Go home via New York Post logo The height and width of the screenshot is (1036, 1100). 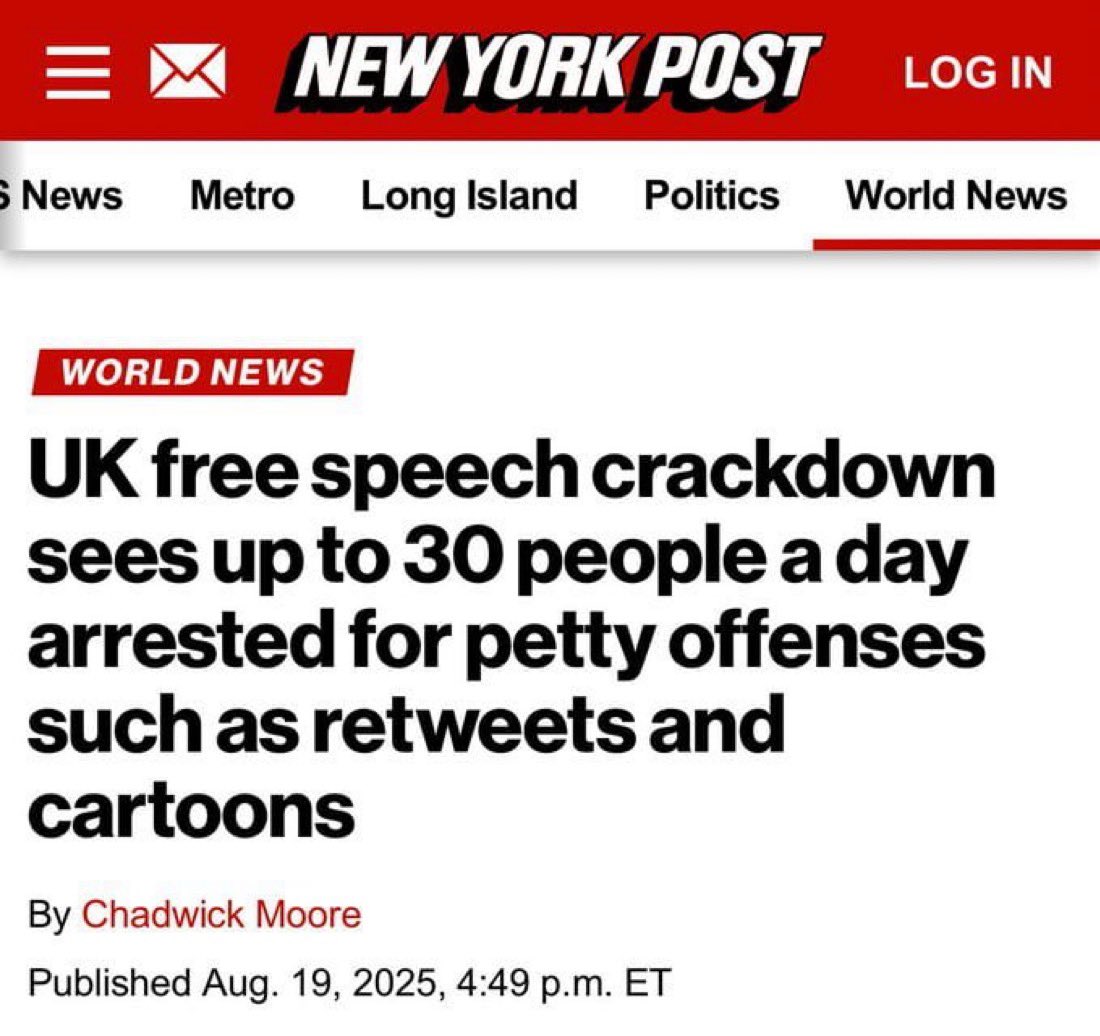(x=548, y=73)
